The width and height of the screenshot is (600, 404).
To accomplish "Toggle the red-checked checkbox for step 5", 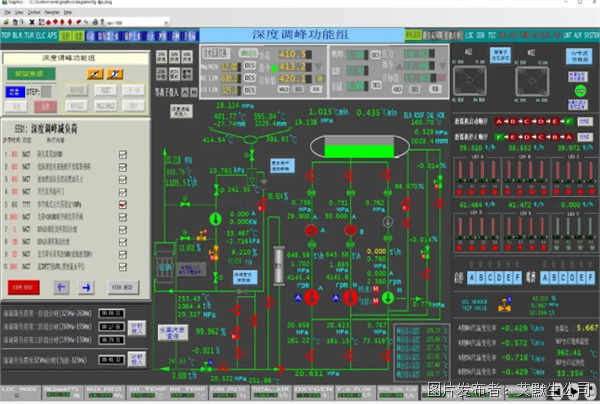I will click(123, 205).
